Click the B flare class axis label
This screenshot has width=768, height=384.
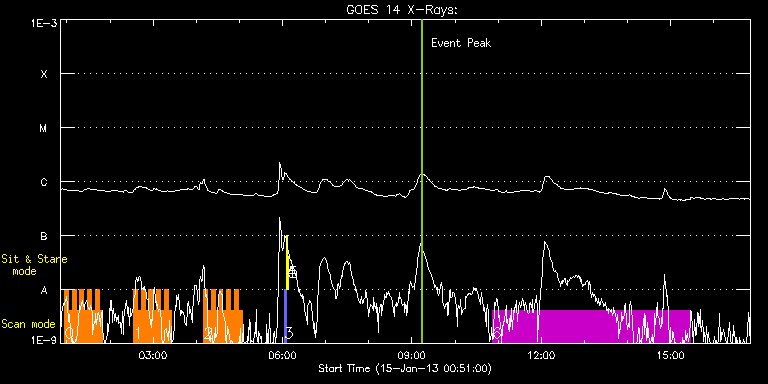[x=44, y=236]
